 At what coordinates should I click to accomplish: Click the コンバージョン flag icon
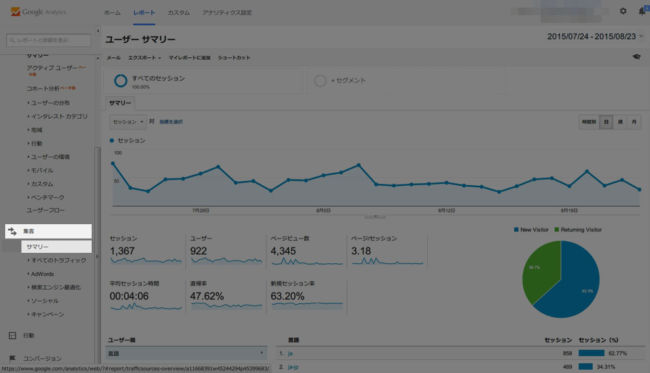(x=12, y=358)
